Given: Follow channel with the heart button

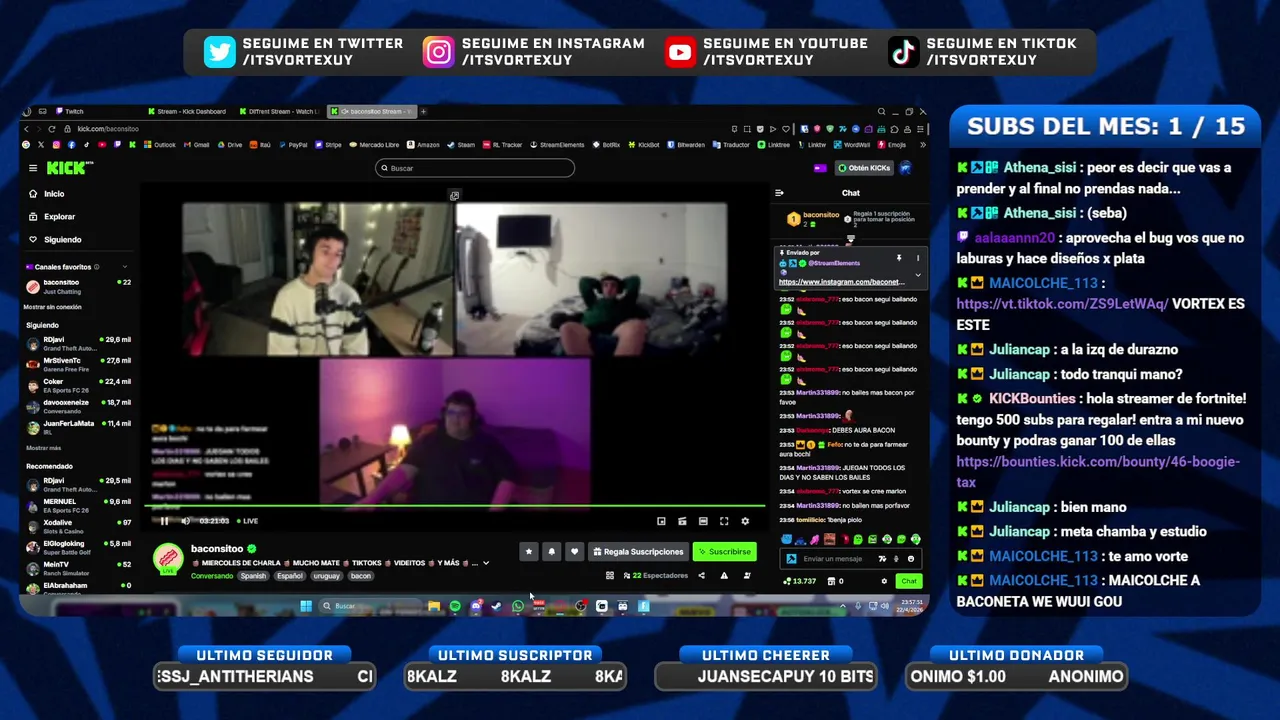Looking at the screenshot, I should [x=574, y=551].
